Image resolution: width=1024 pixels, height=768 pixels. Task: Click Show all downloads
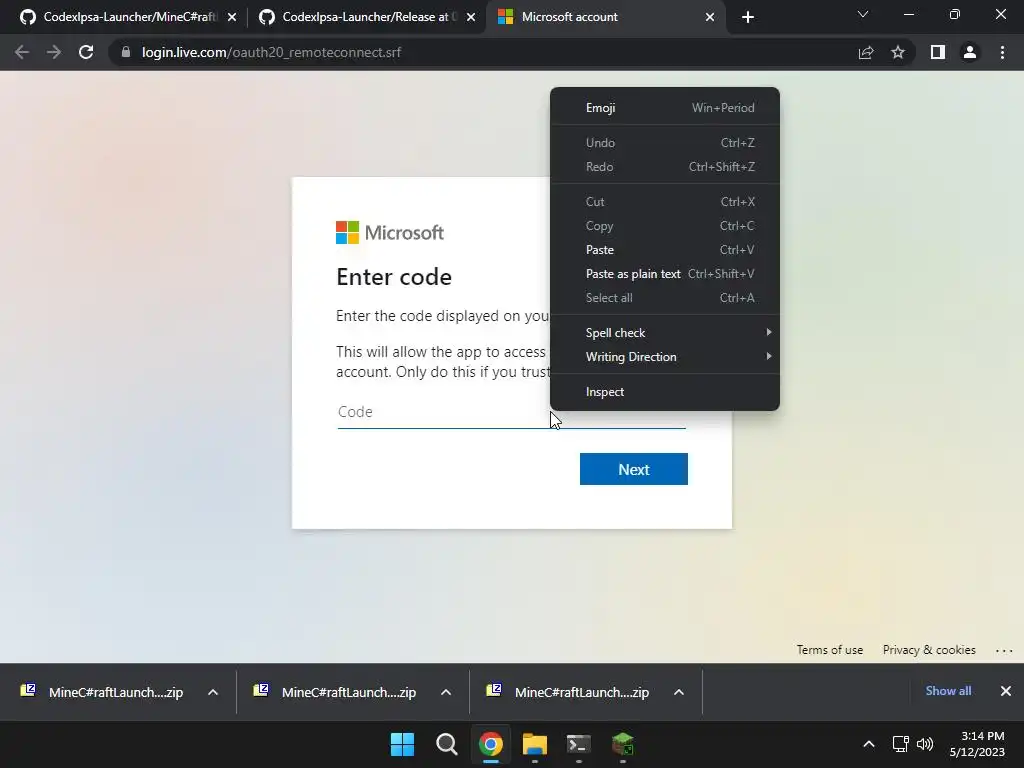point(948,691)
